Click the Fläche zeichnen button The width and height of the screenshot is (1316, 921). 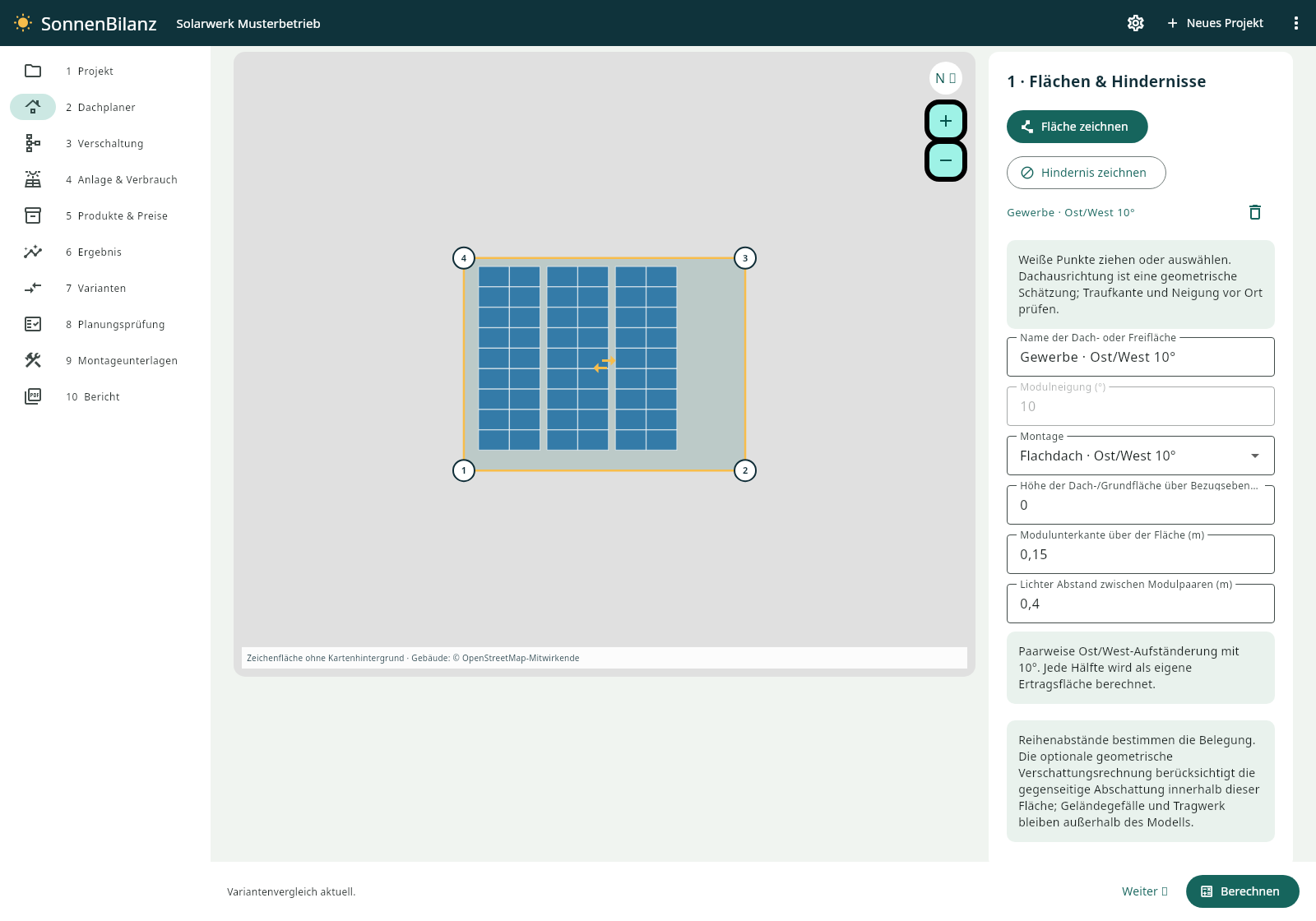click(1077, 127)
